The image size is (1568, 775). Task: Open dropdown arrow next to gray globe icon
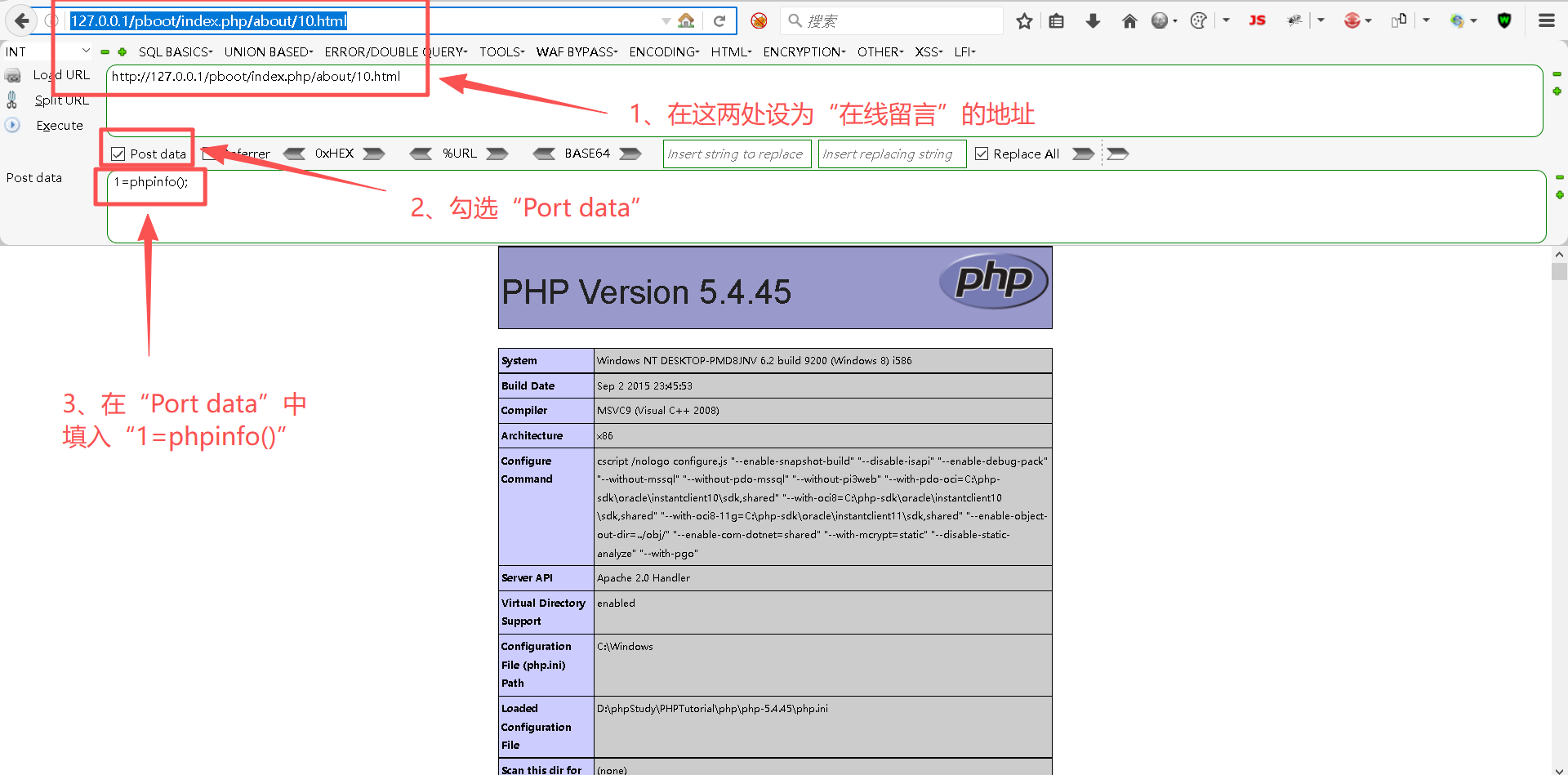click(1175, 21)
